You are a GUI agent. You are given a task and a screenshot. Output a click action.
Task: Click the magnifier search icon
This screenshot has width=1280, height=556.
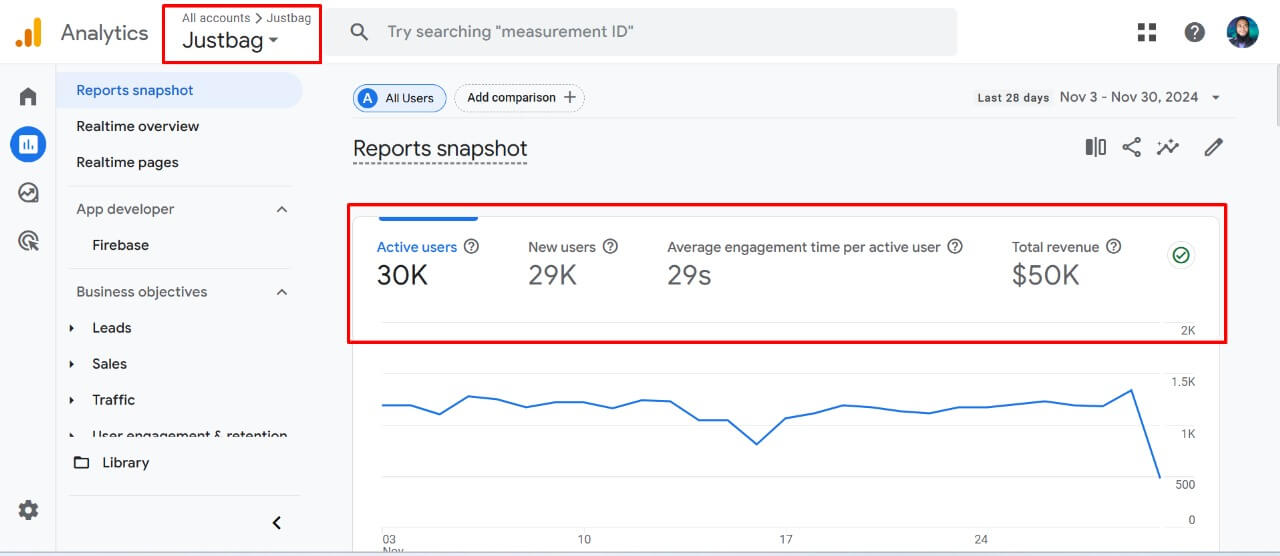[360, 32]
